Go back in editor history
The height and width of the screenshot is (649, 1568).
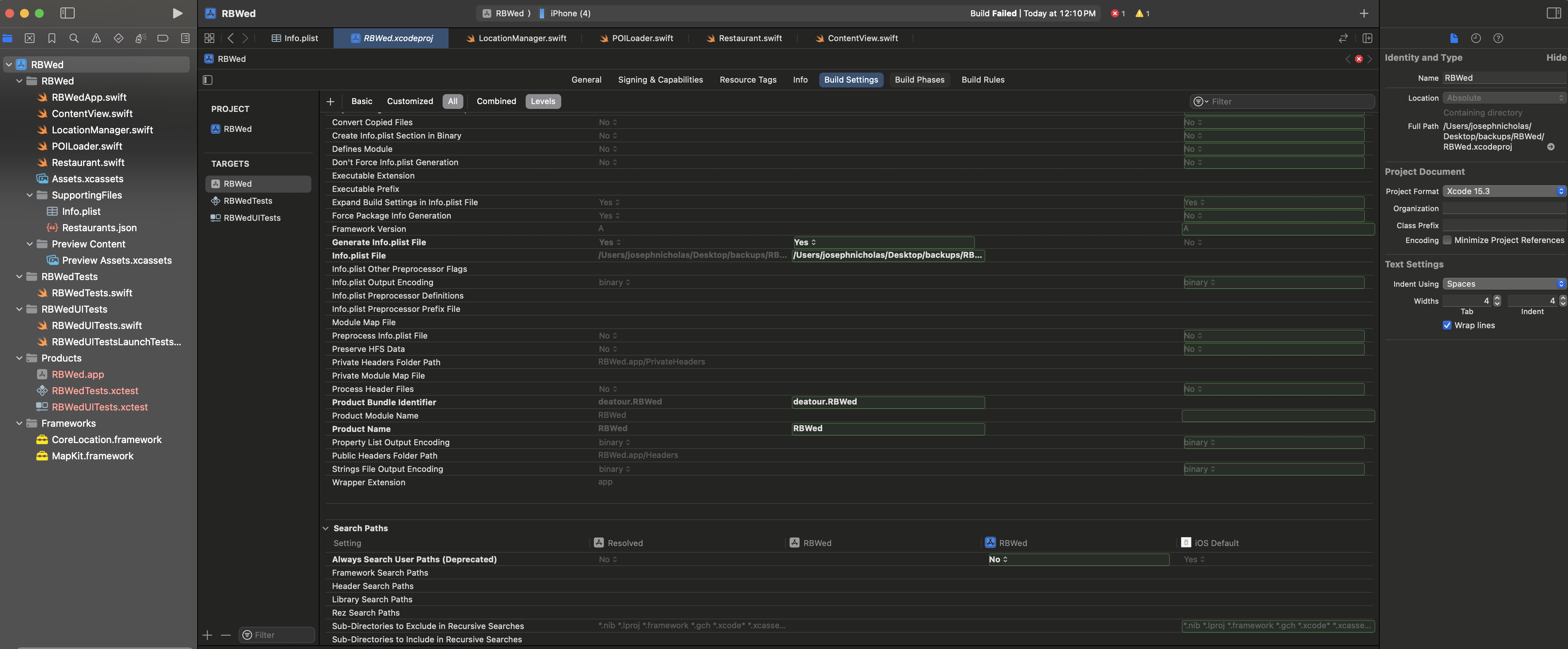231,38
